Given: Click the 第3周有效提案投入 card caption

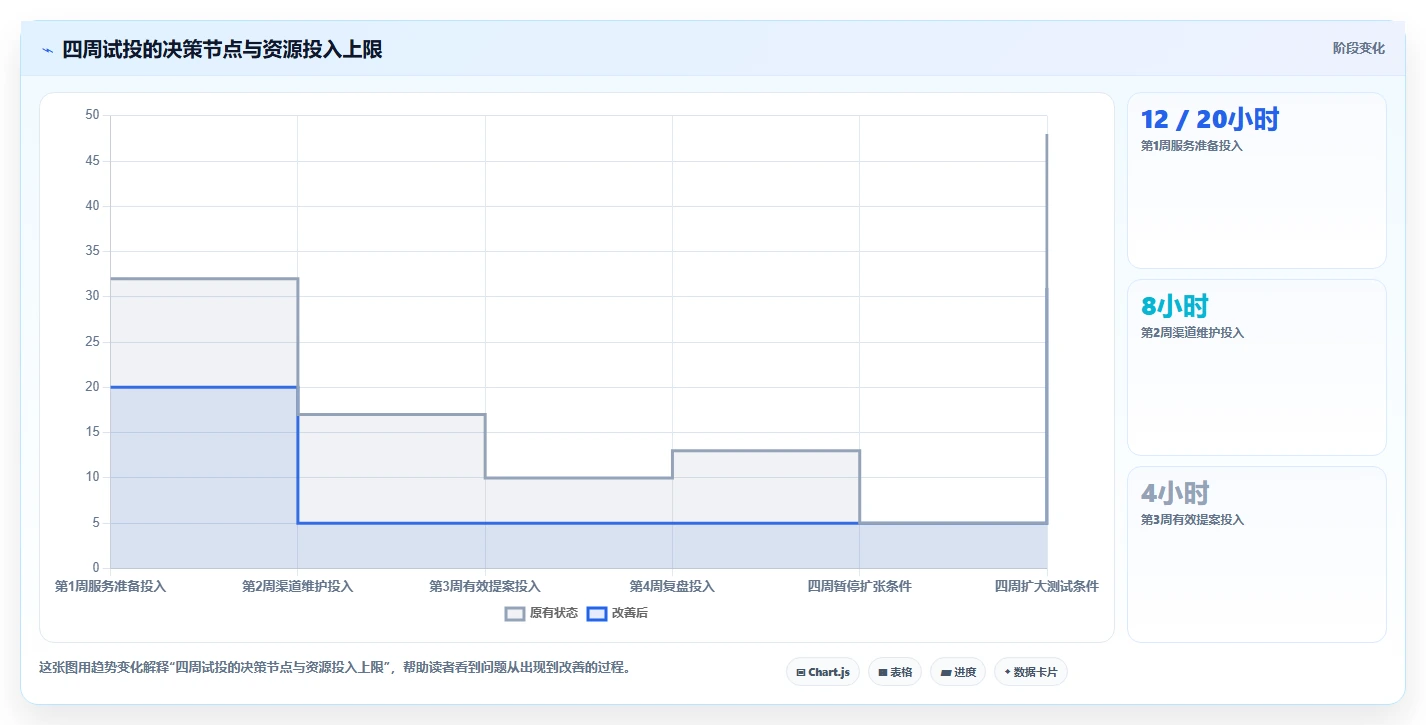Looking at the screenshot, I should [1192, 520].
